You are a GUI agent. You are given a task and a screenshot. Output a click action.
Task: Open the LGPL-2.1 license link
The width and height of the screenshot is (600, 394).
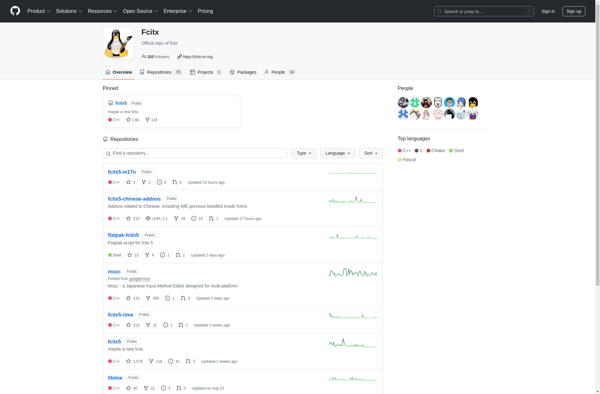157,218
